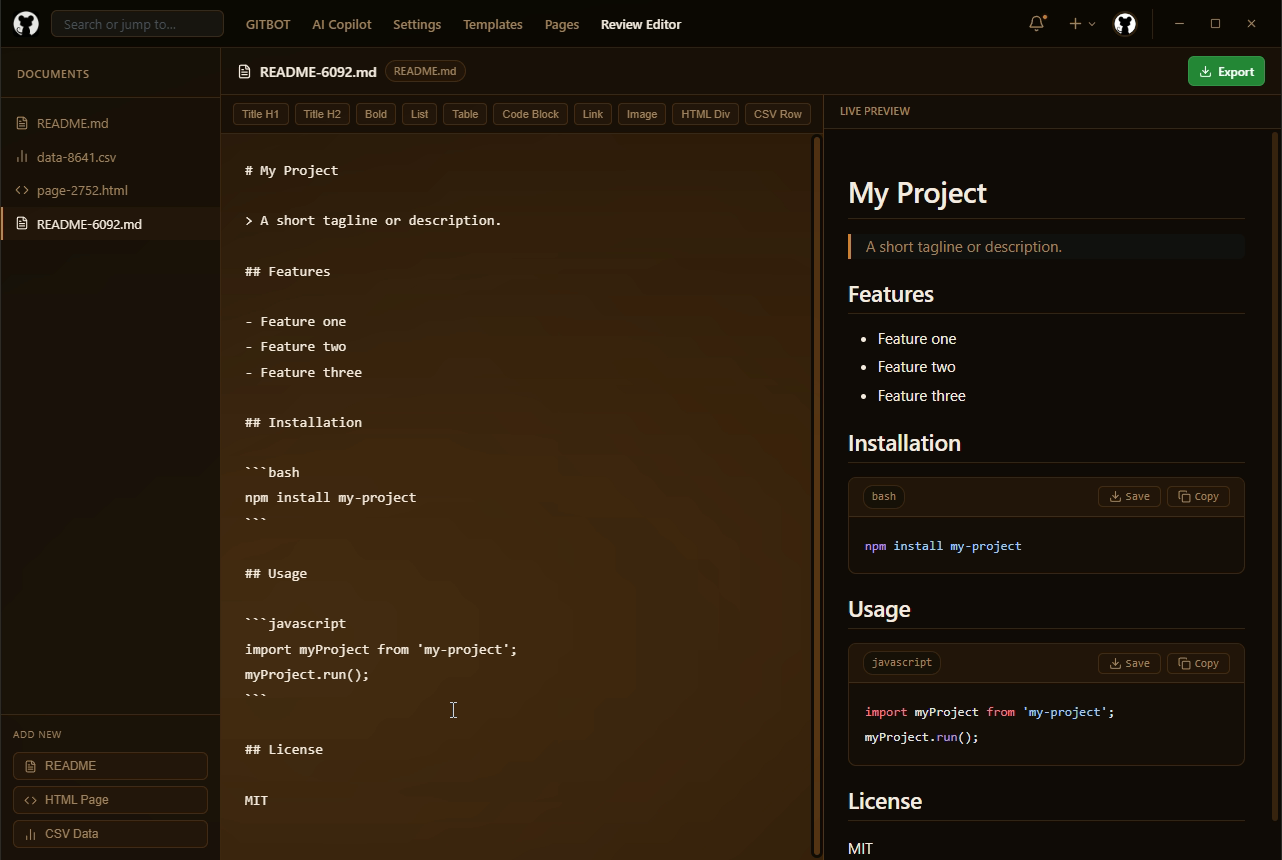Switch to the Templates tab
Screen dimensions: 1282x860
pyautogui.click(x=492, y=24)
